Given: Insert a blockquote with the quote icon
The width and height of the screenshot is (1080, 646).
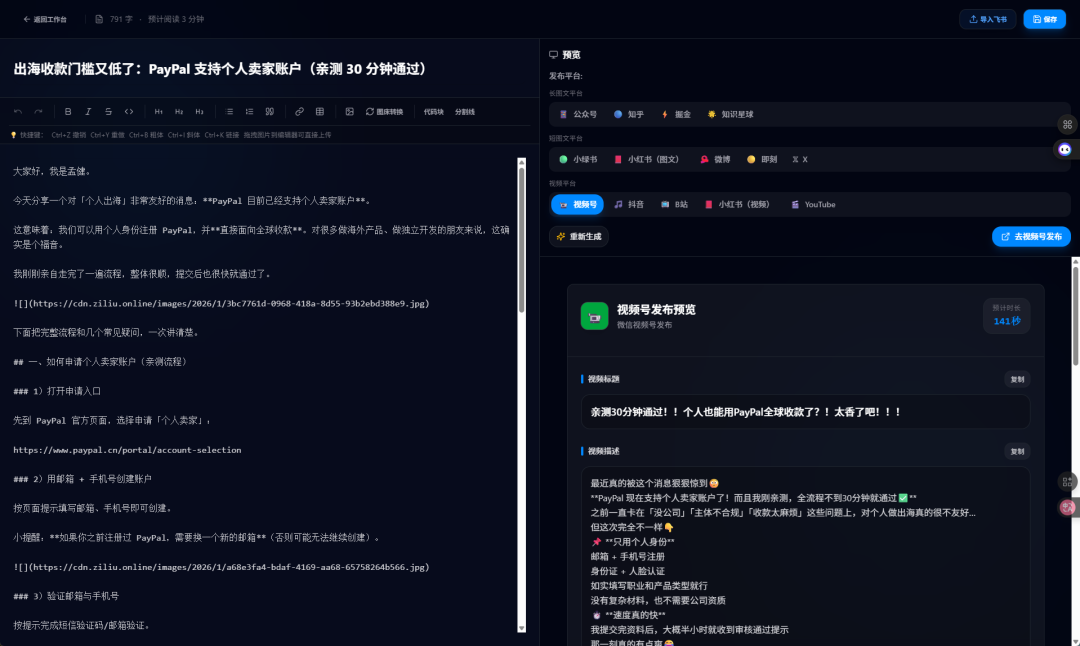Looking at the screenshot, I should point(270,112).
